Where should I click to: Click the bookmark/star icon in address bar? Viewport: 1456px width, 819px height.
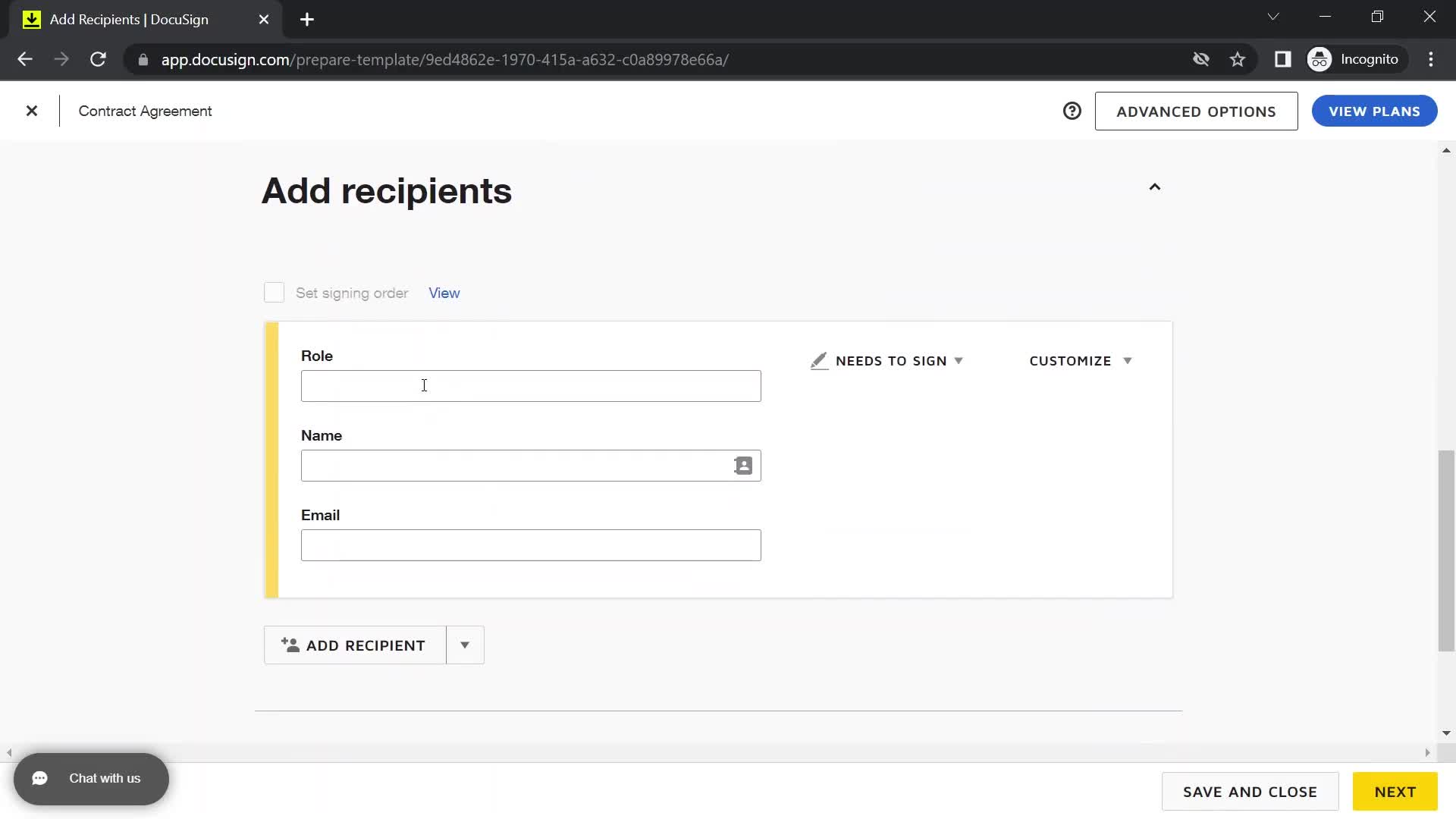(1239, 60)
